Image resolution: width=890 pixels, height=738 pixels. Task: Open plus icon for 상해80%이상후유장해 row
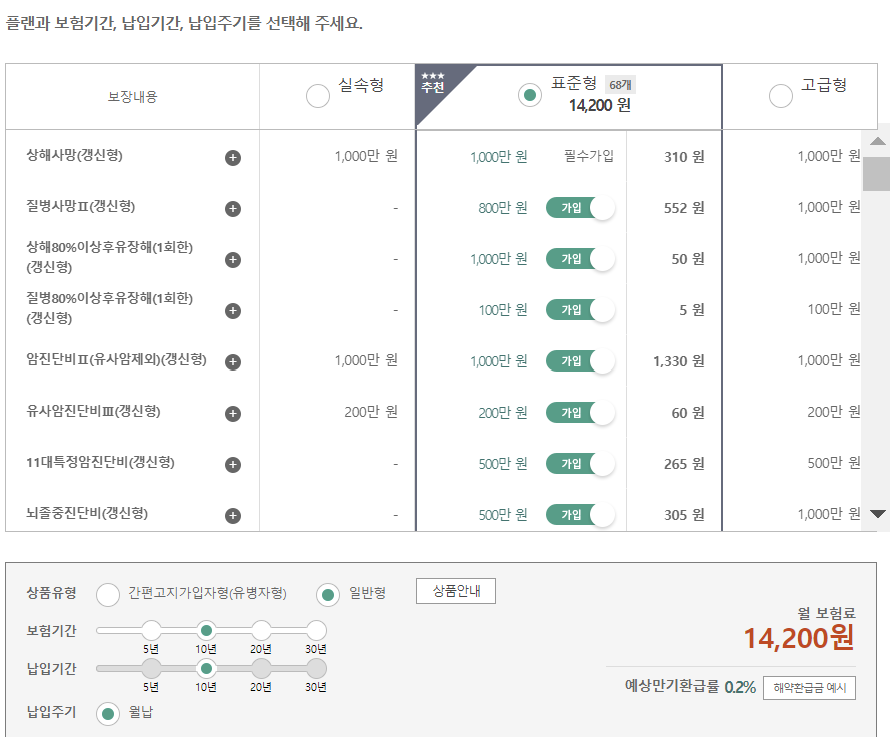pos(233,259)
